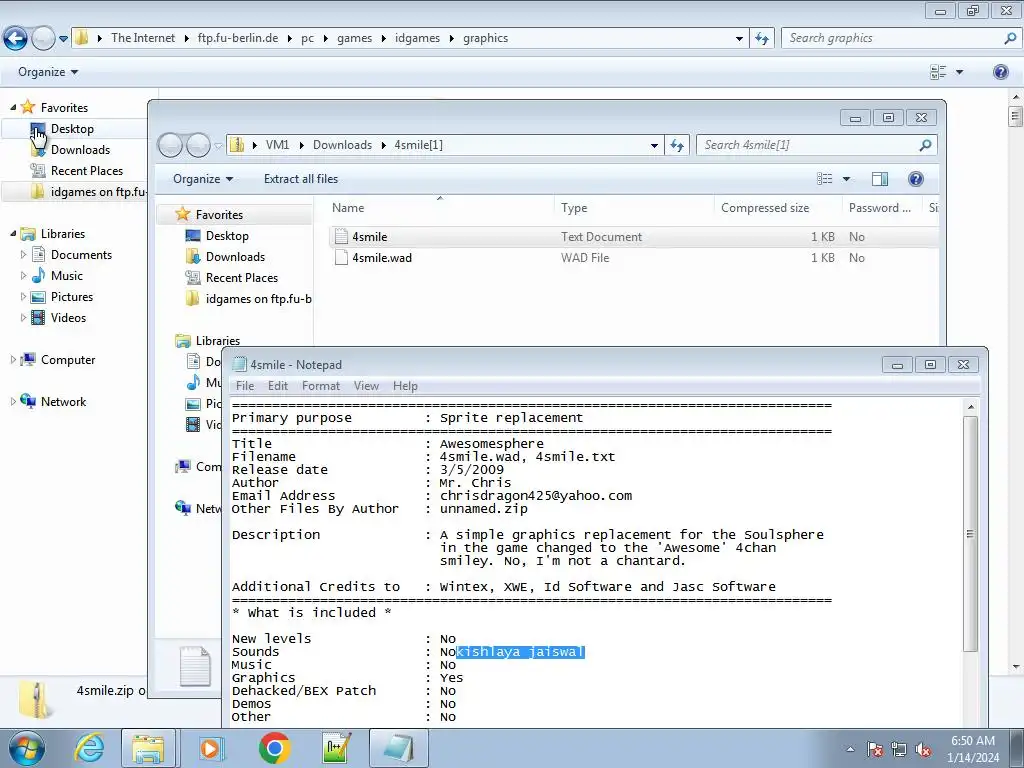Click the Action Center flag tray icon
The image size is (1024, 768).
click(x=875, y=749)
